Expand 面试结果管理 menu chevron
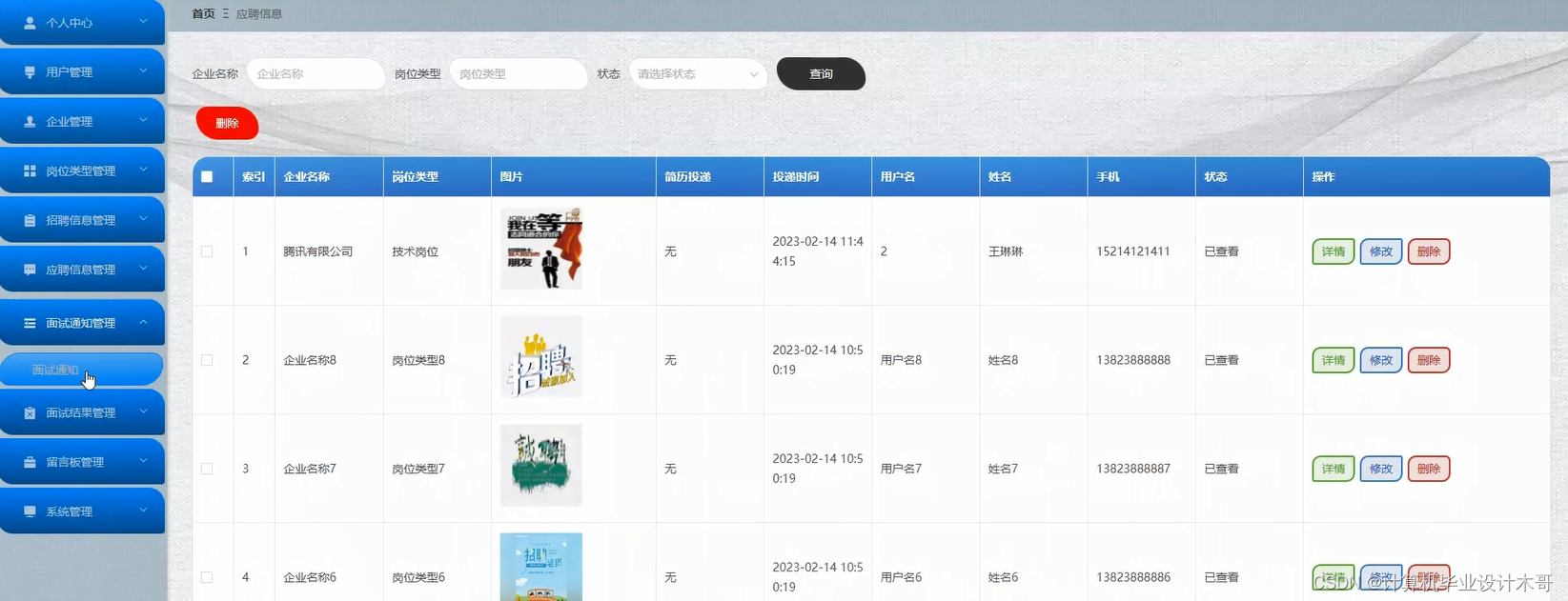Image resolution: width=1568 pixels, height=601 pixels. tap(143, 411)
